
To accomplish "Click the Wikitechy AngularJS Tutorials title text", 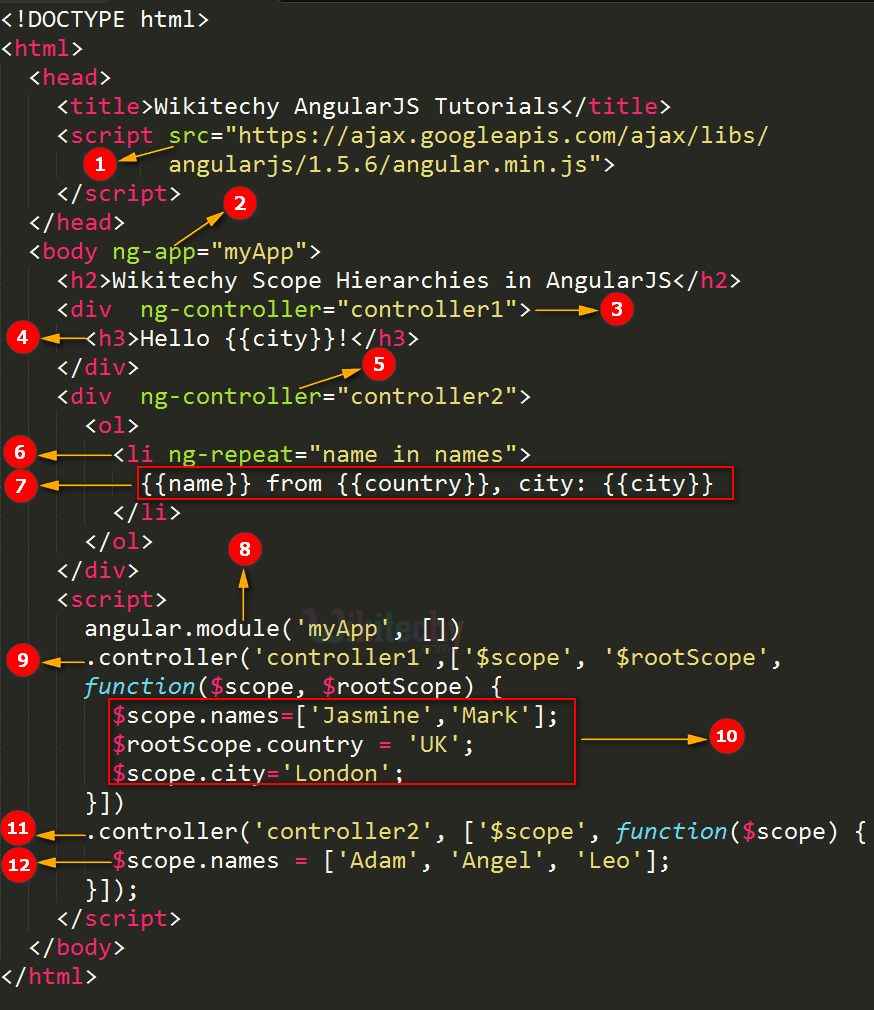I will [357, 106].
